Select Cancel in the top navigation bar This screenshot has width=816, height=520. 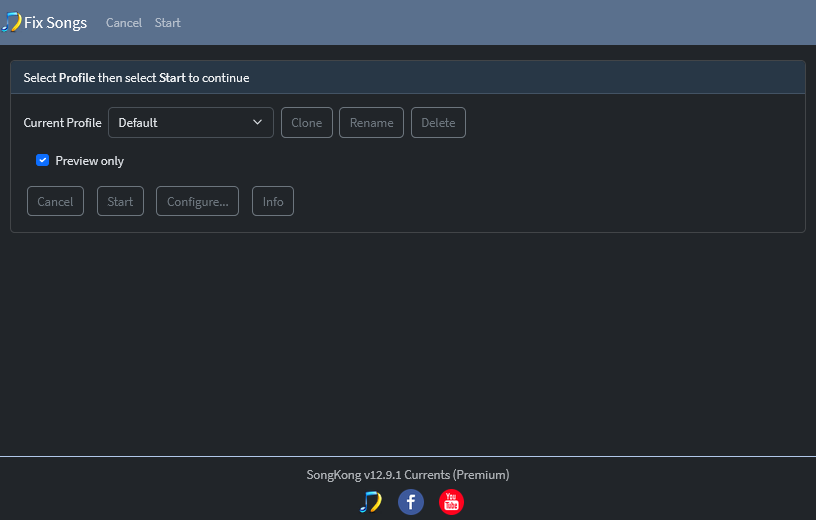124,23
